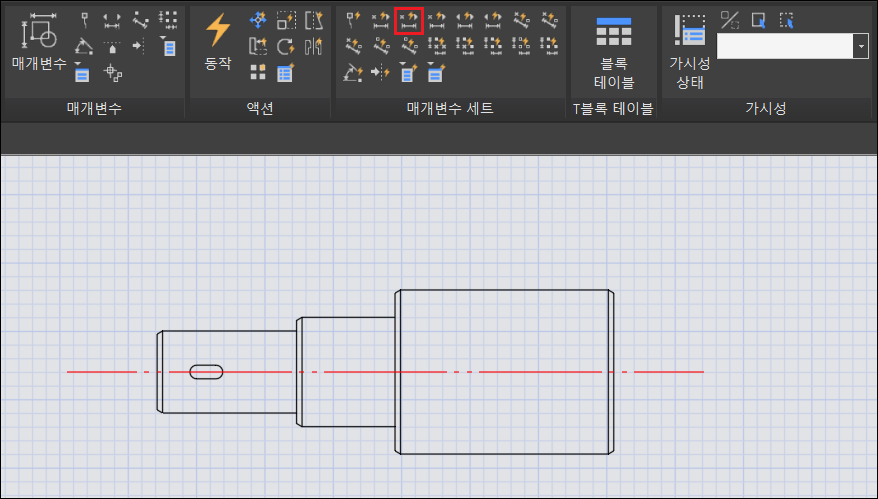Choose the Rotate action icon
This screenshot has height=499, width=878.
286,46
